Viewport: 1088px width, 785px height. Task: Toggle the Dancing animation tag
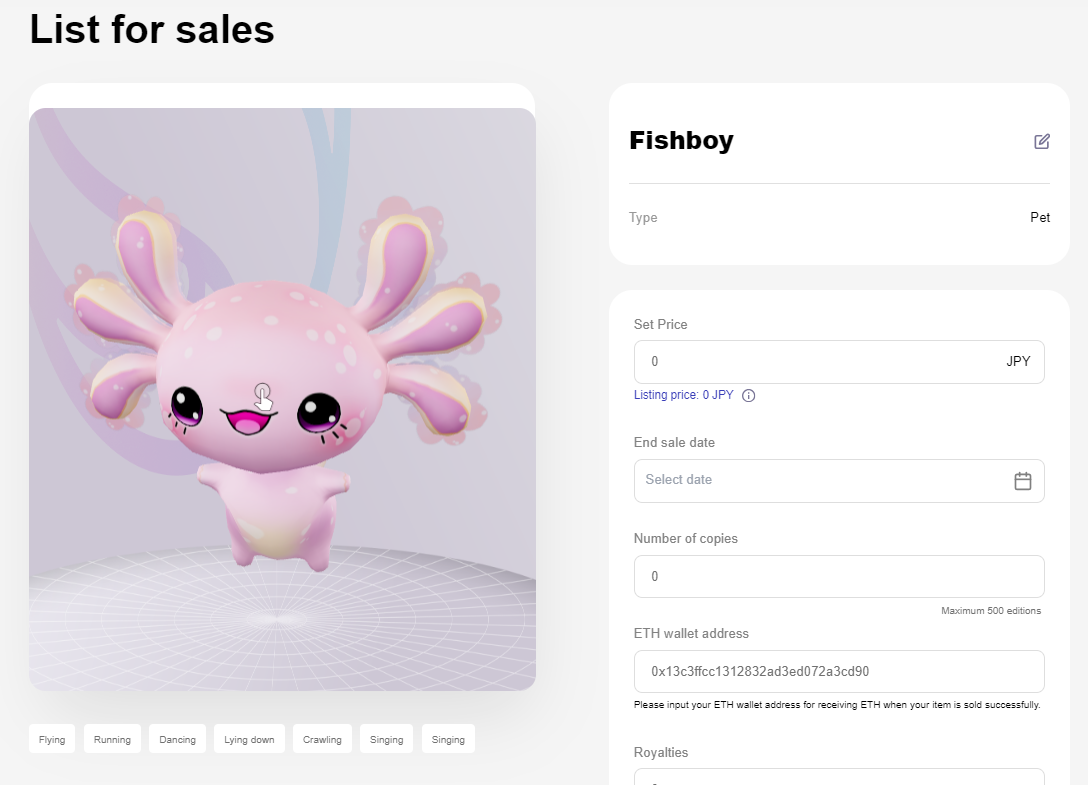(178, 740)
